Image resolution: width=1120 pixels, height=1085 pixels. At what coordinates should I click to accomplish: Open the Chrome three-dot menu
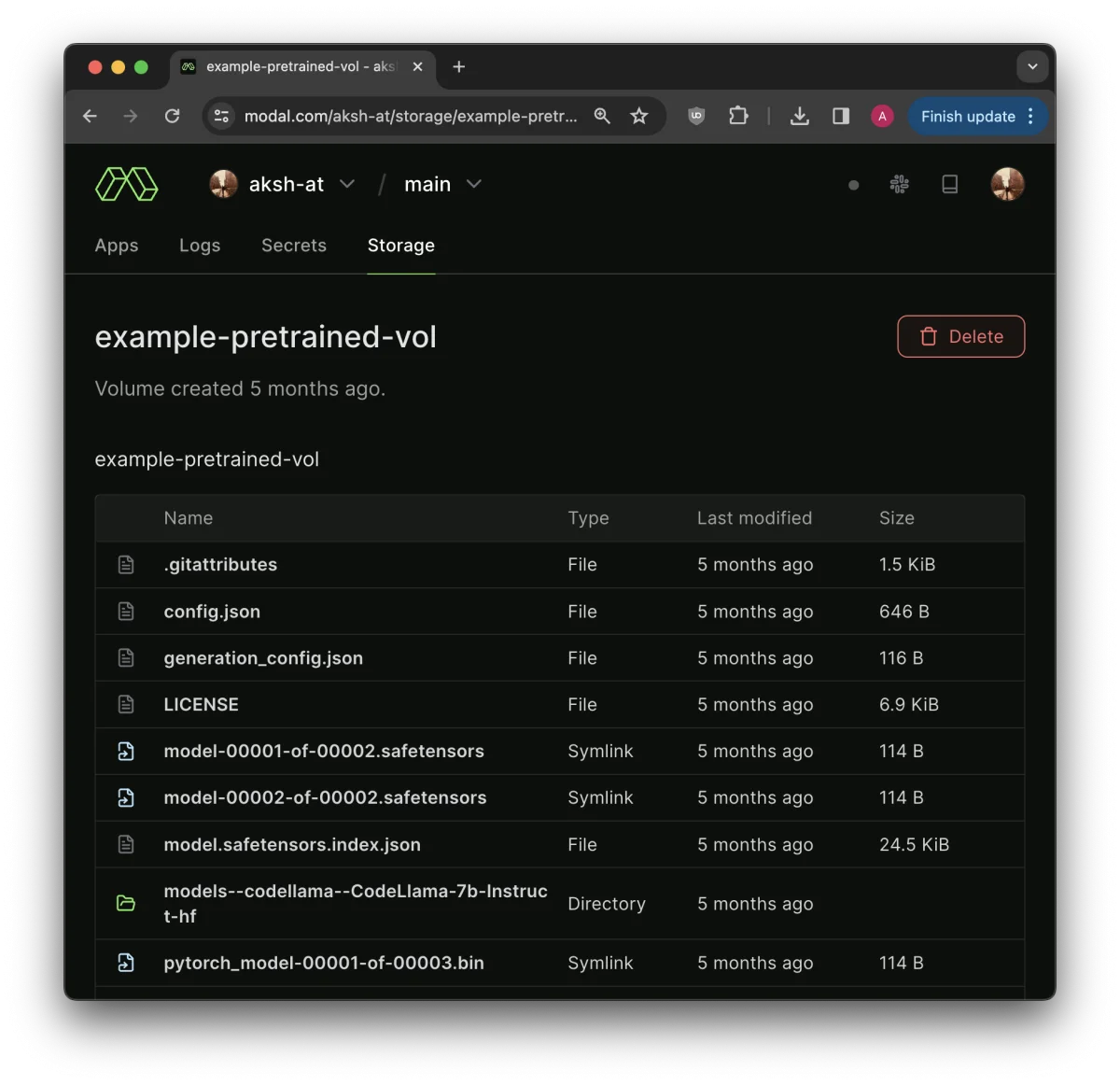point(1030,116)
